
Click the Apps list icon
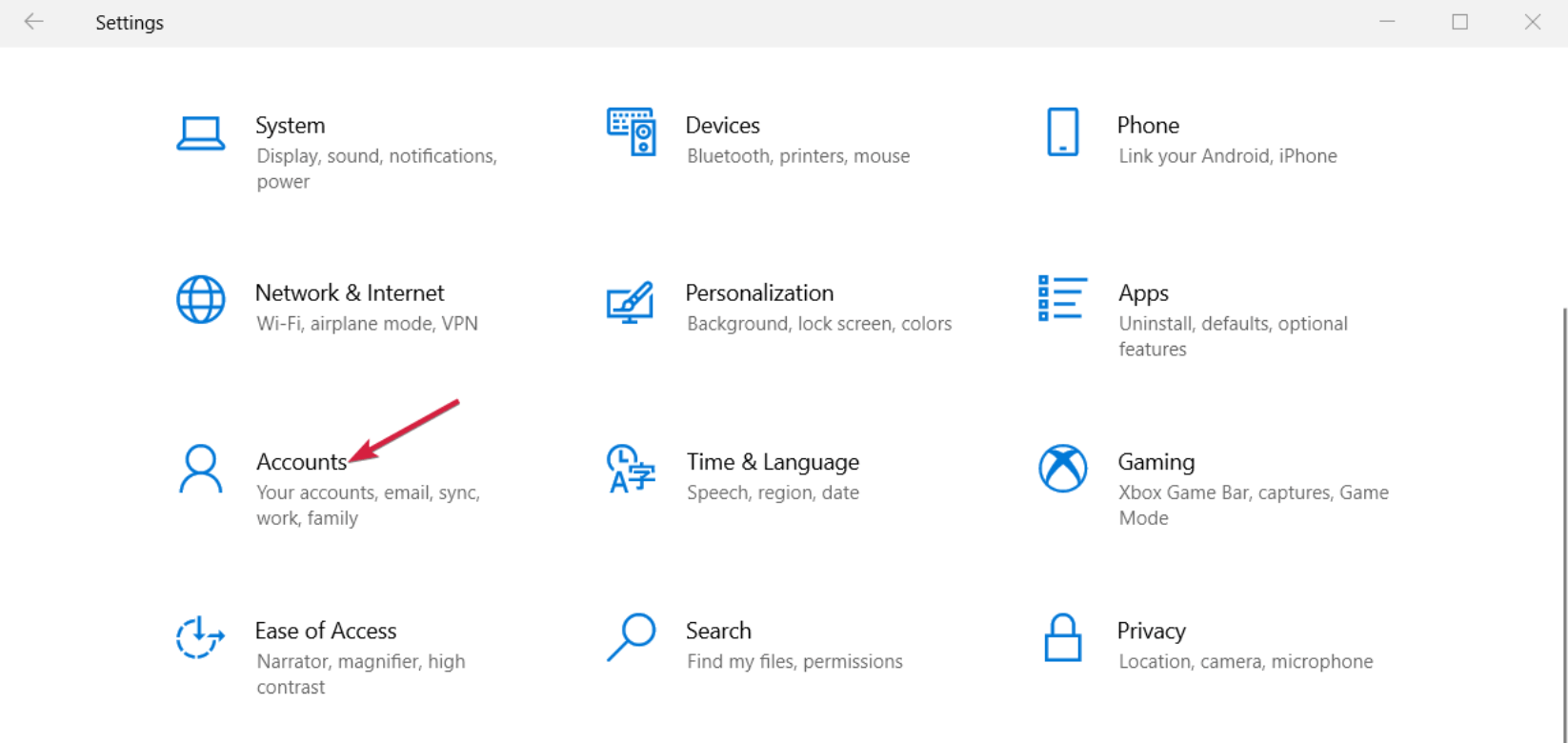pos(1062,298)
